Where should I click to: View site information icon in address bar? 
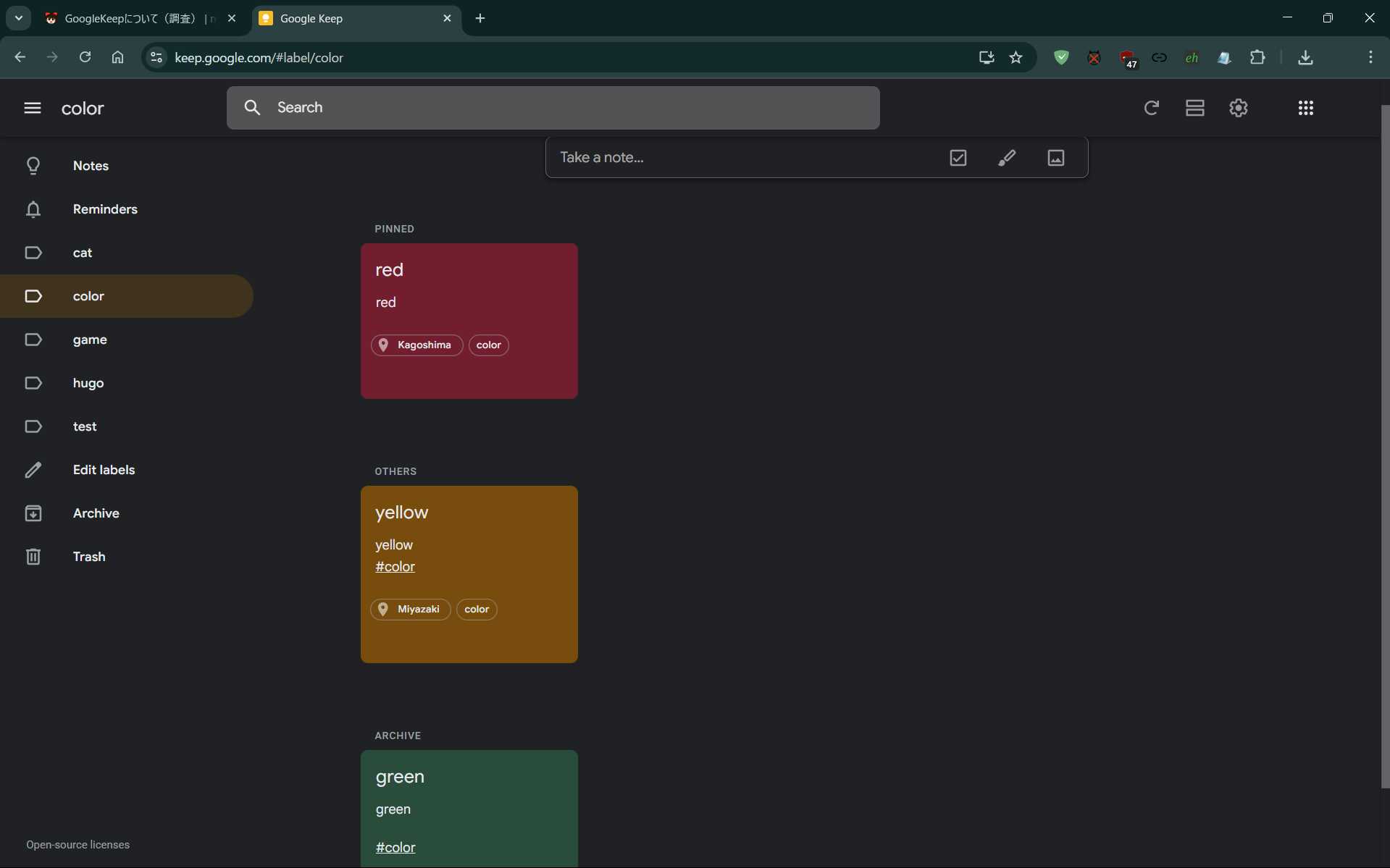(156, 57)
